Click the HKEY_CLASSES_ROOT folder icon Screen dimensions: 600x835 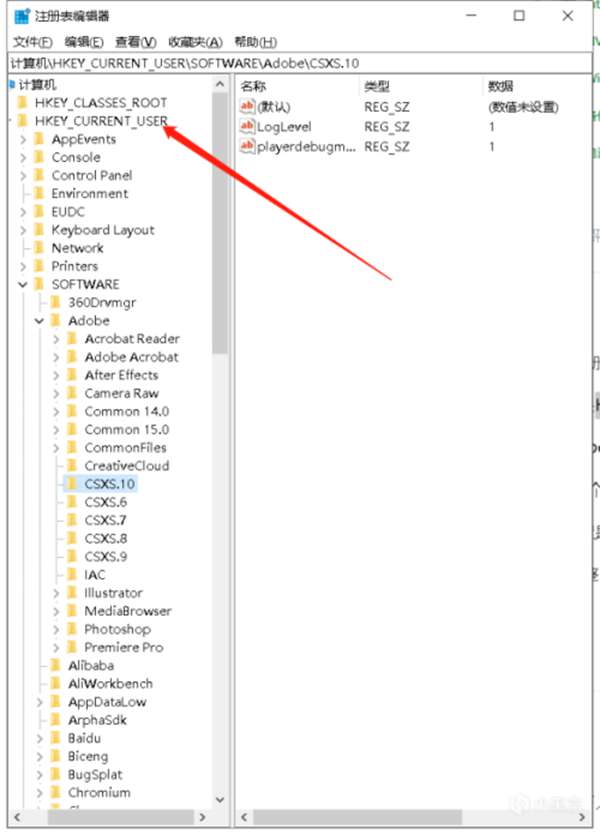pyautogui.click(x=23, y=103)
